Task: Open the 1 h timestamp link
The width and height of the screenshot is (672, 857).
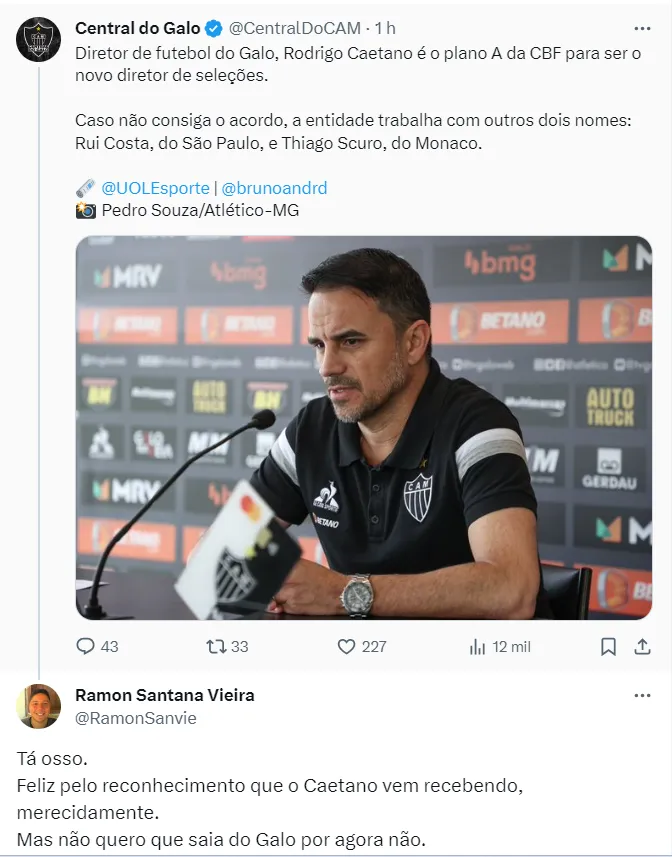Action: [x=385, y=28]
